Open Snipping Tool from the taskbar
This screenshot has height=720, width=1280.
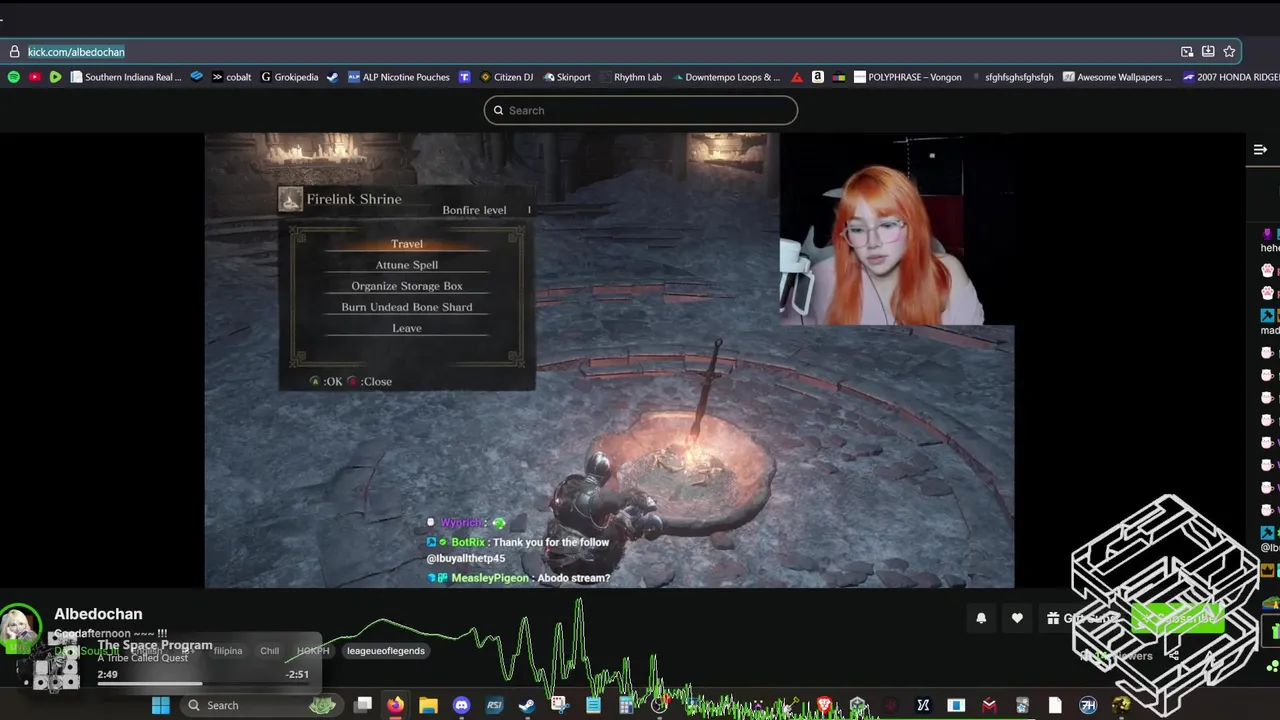click(x=560, y=705)
